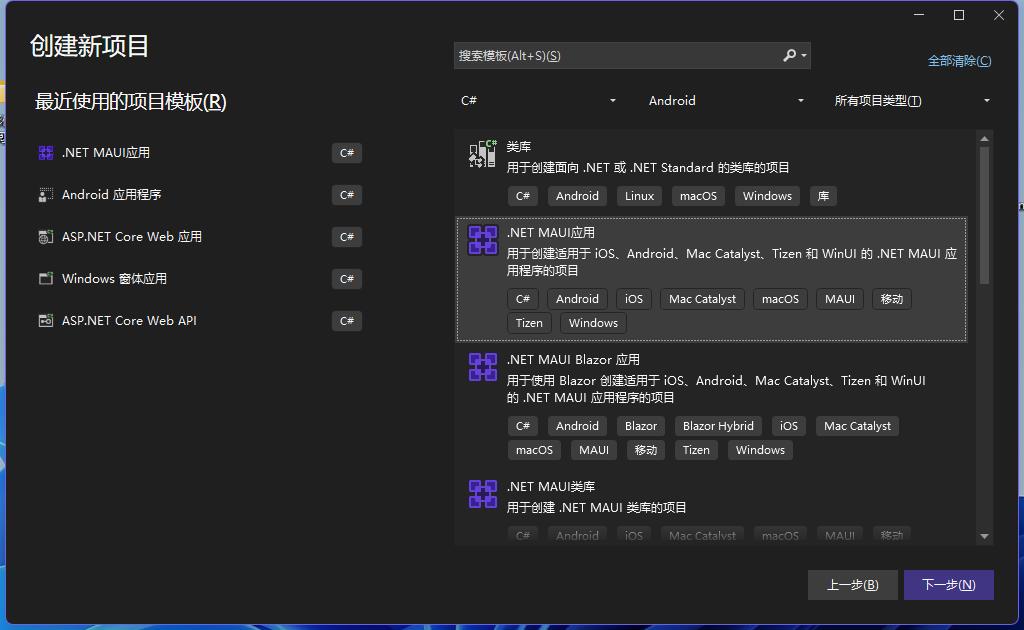Click the Windows tag under 类库 template
The width and height of the screenshot is (1024, 630).
[x=767, y=196]
